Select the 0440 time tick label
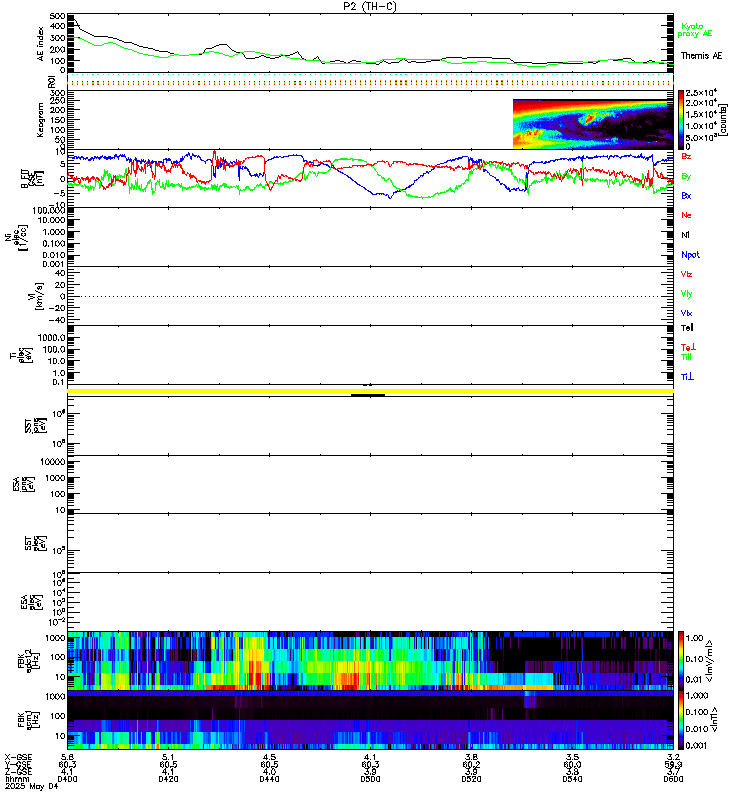The width and height of the screenshot is (750, 800). [269, 779]
